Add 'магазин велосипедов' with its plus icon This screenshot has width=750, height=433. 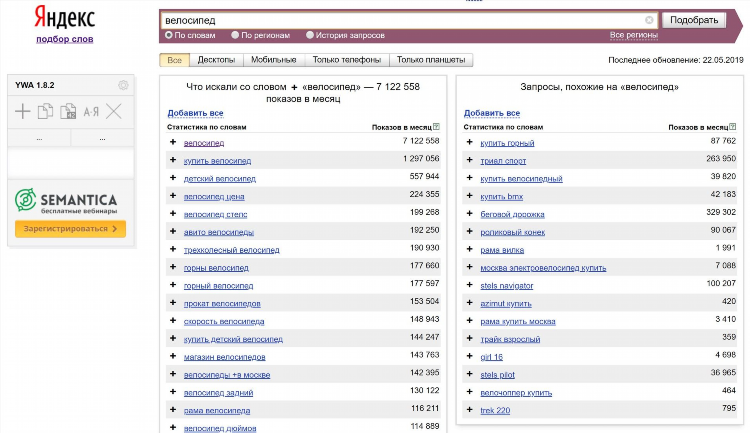(173, 356)
